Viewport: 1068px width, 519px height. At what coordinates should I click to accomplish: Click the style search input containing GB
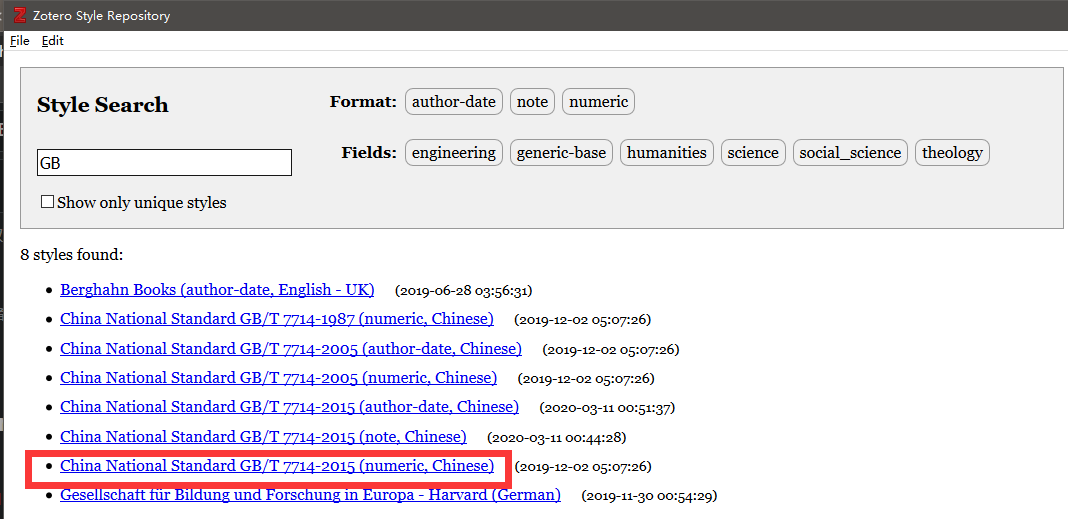click(164, 163)
